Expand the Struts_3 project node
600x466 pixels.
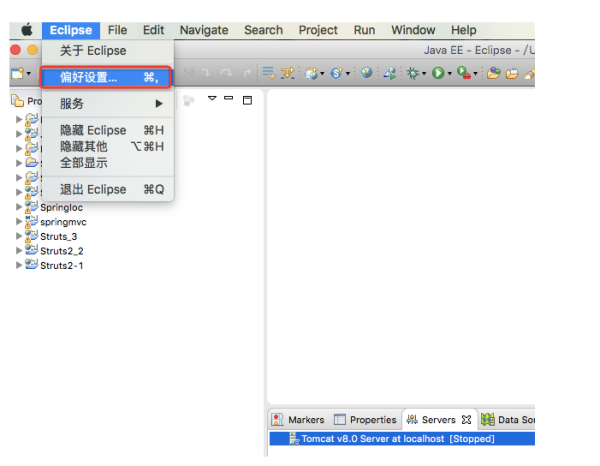(x=19, y=236)
